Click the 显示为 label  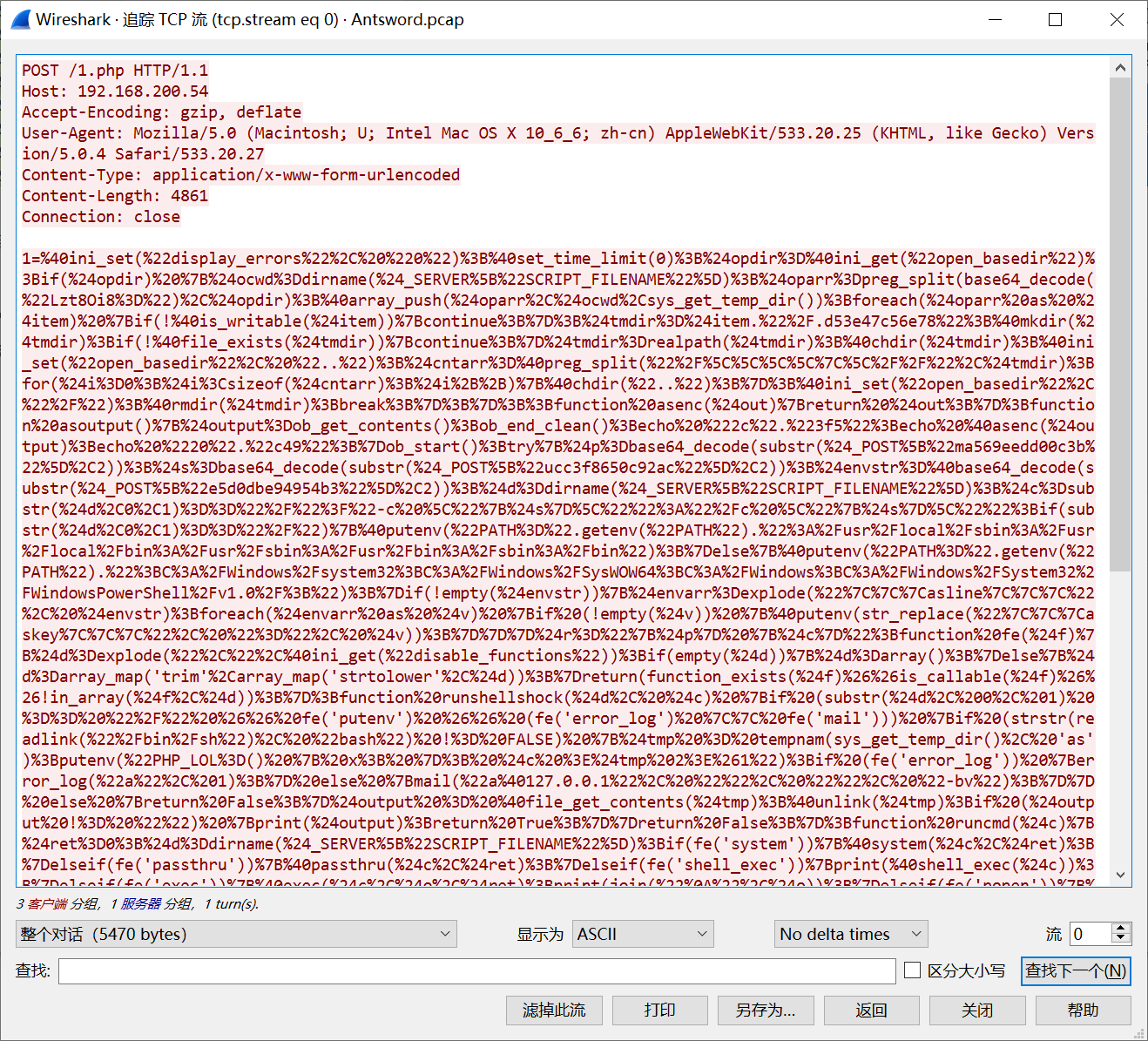pyautogui.click(x=540, y=934)
